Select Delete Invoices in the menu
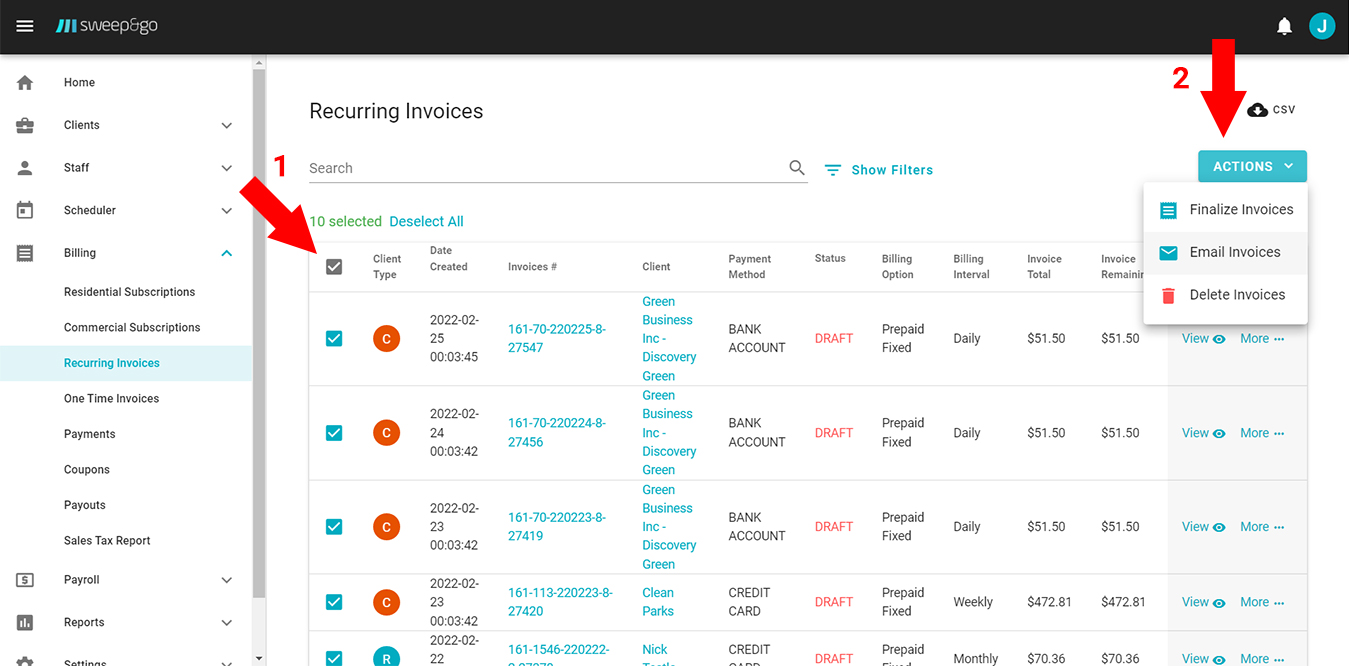 click(x=1236, y=295)
